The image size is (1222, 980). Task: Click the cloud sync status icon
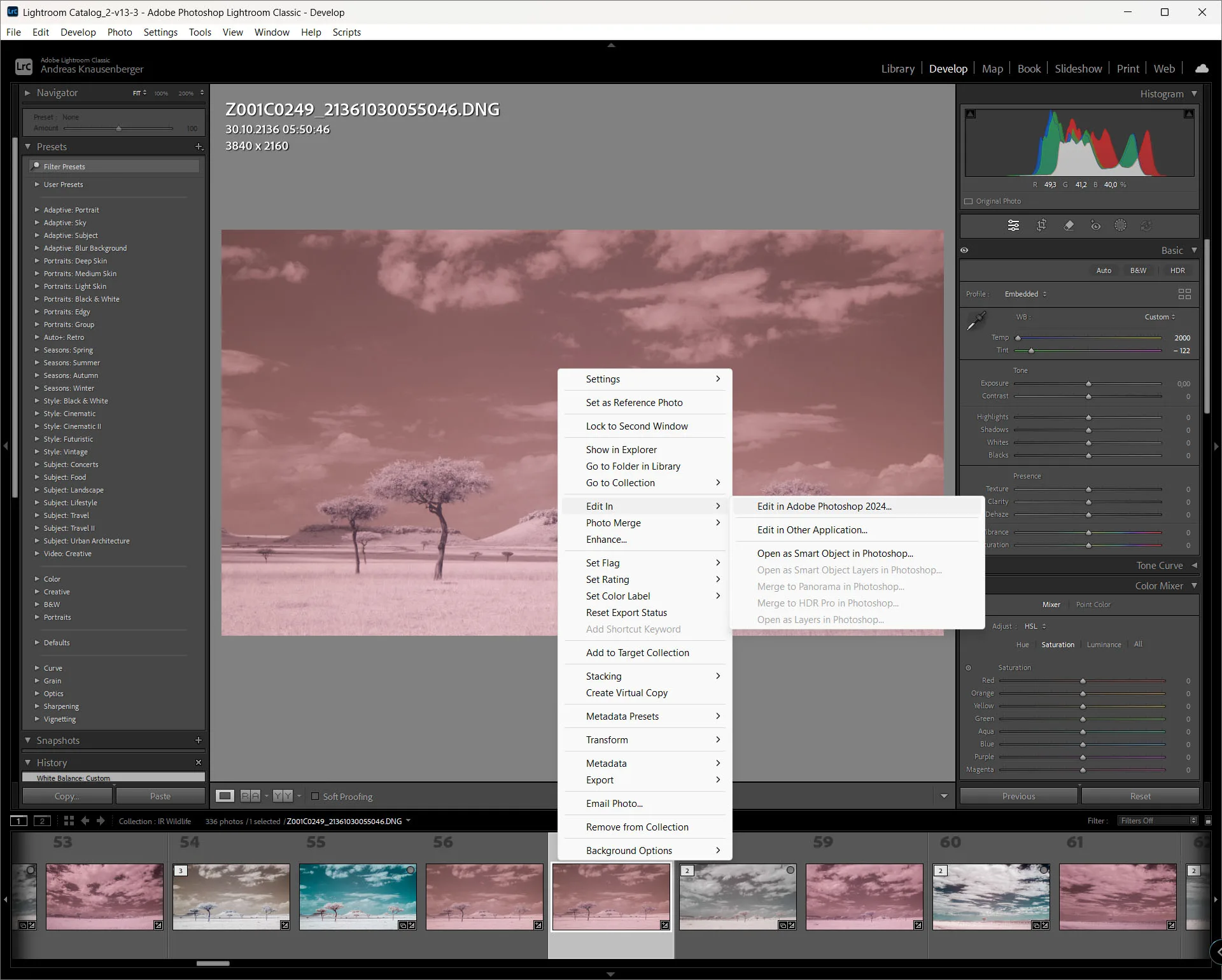tap(1202, 68)
